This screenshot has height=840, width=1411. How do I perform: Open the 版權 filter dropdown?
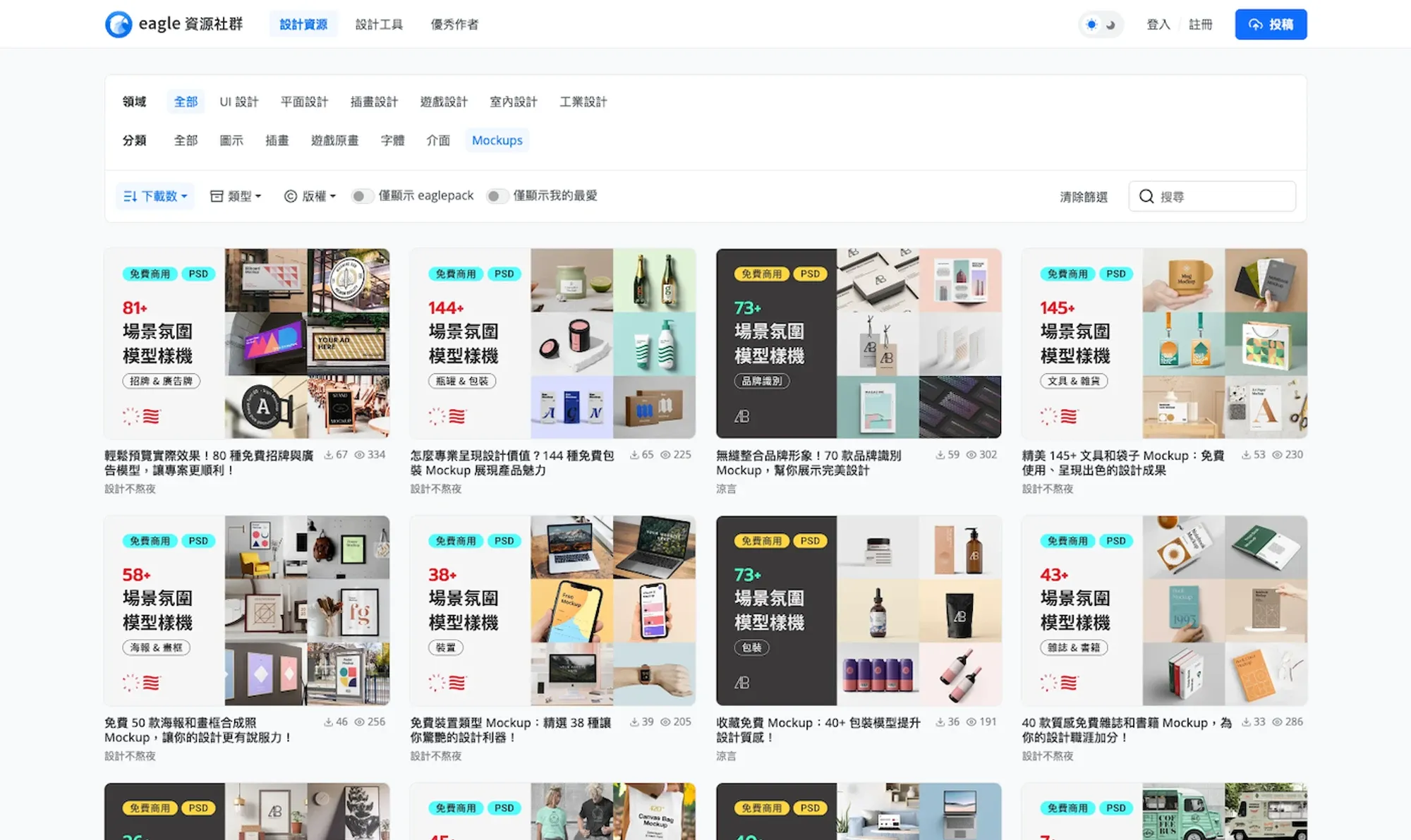[x=310, y=196]
